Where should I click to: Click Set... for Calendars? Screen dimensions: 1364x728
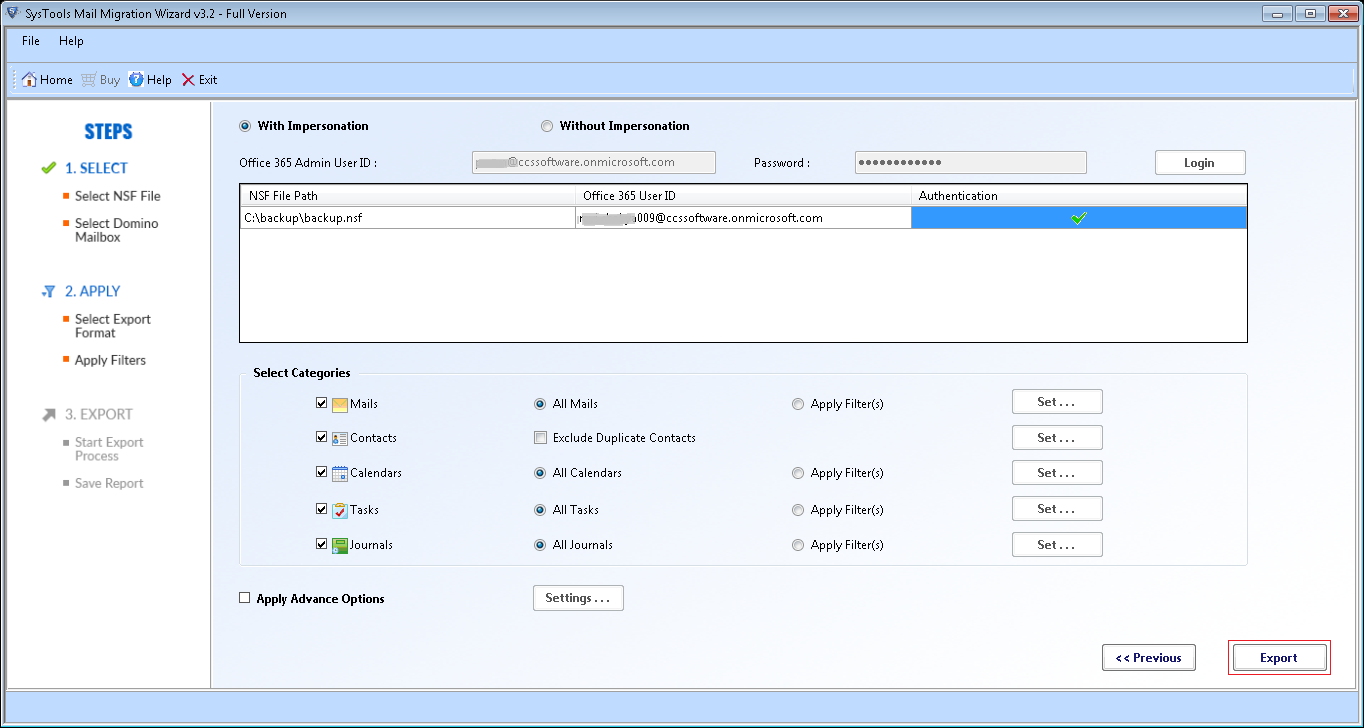1057,473
